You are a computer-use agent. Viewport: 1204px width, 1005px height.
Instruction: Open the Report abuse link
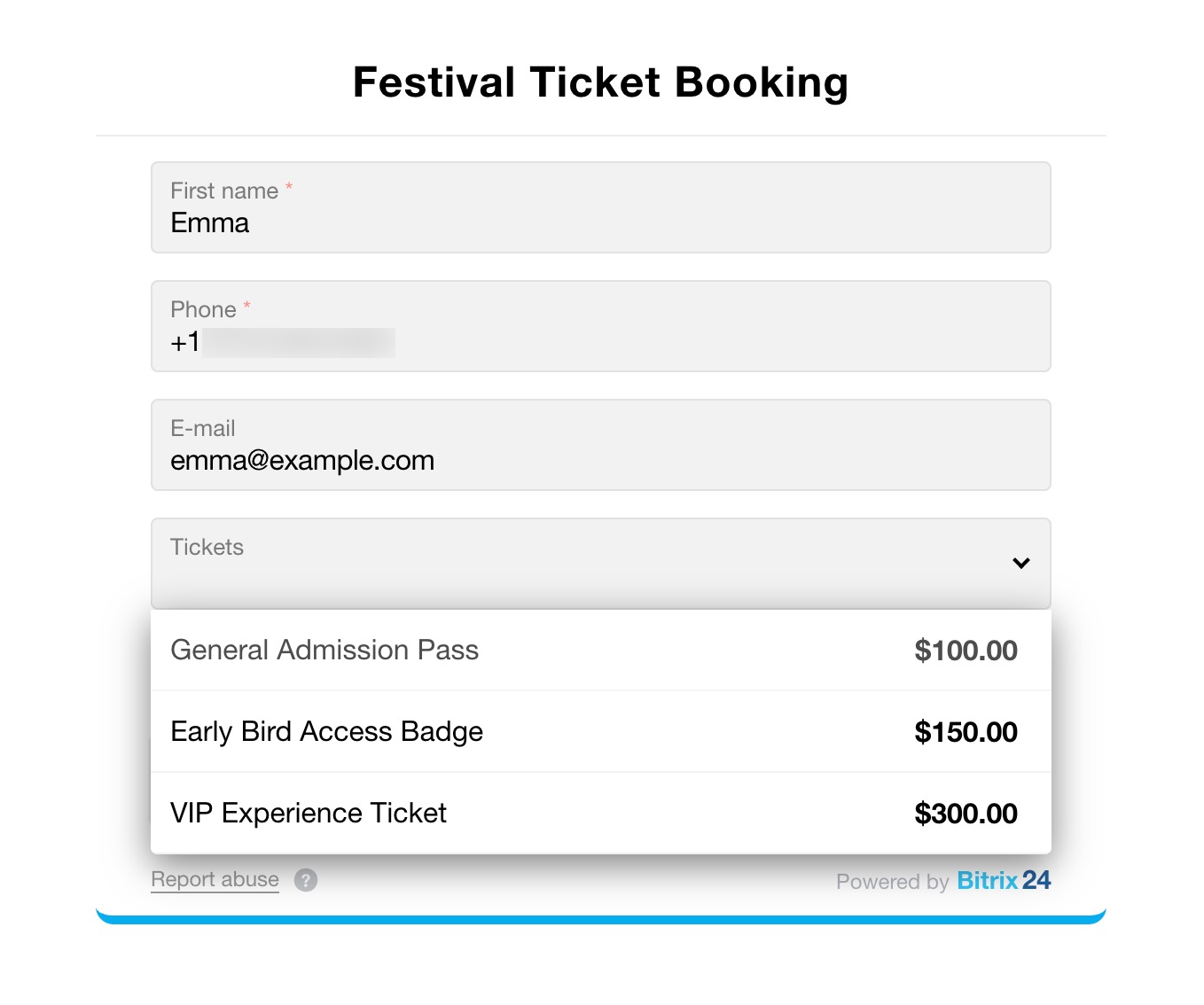(215, 879)
